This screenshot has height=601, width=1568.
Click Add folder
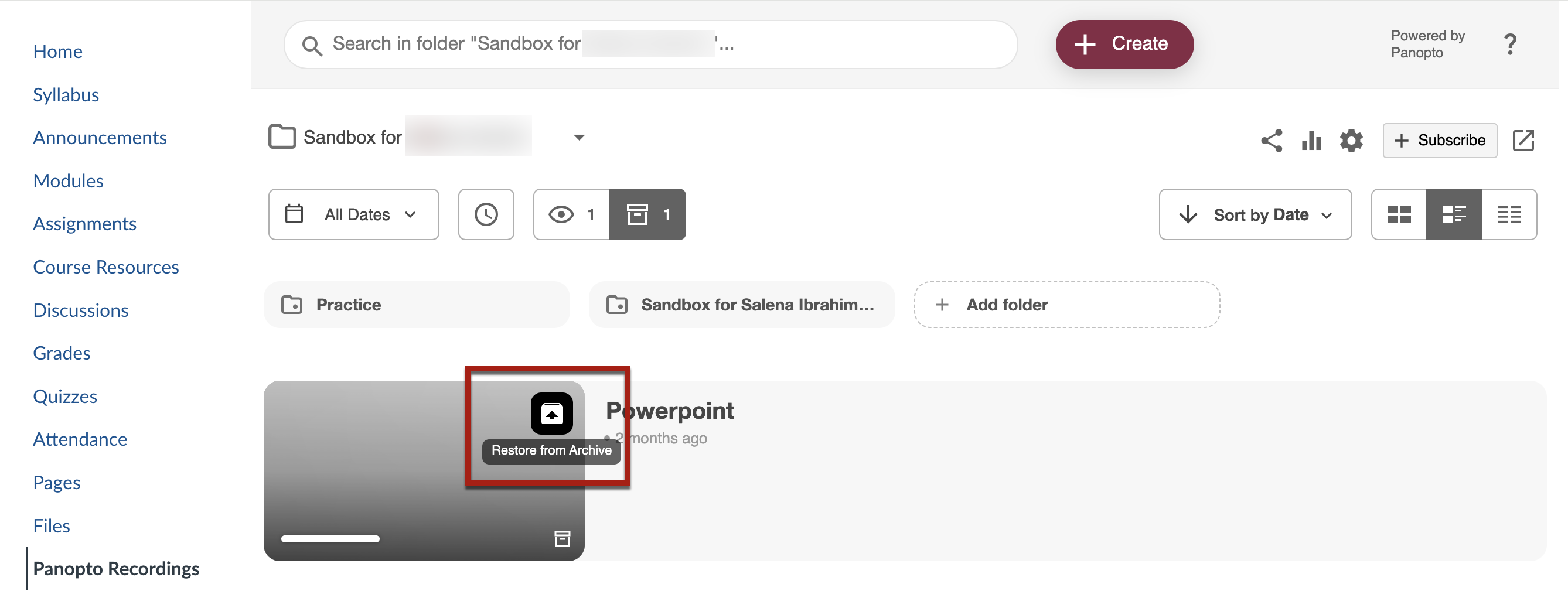[1066, 305]
